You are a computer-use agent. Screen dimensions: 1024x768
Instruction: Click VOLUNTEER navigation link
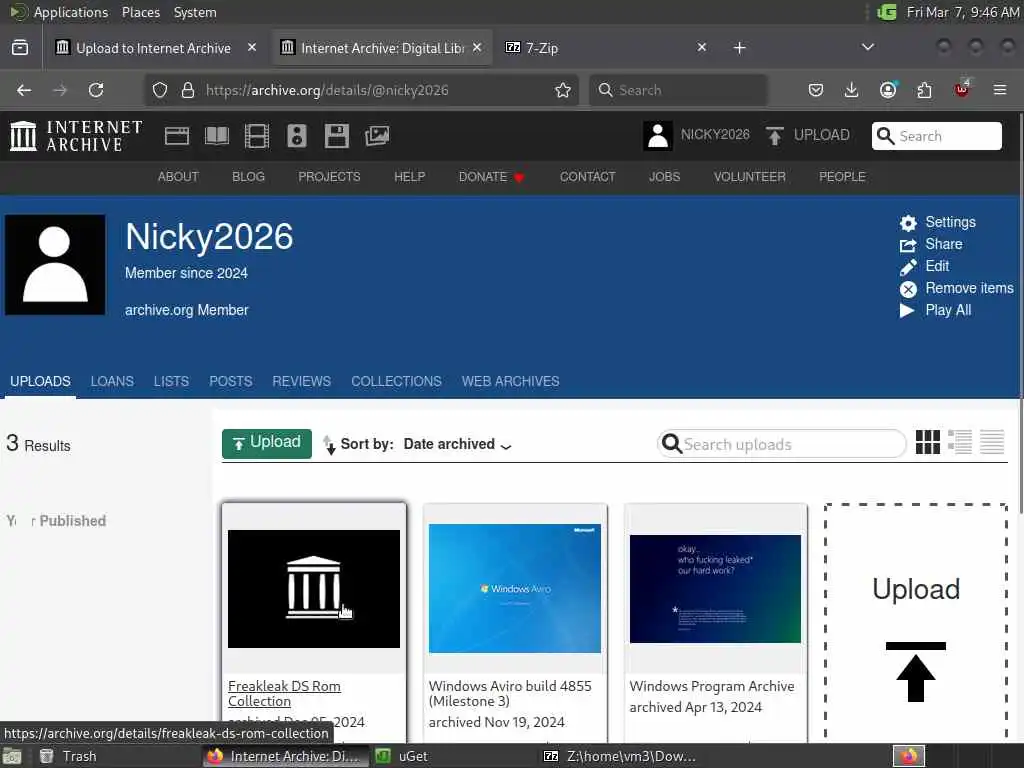(x=750, y=177)
